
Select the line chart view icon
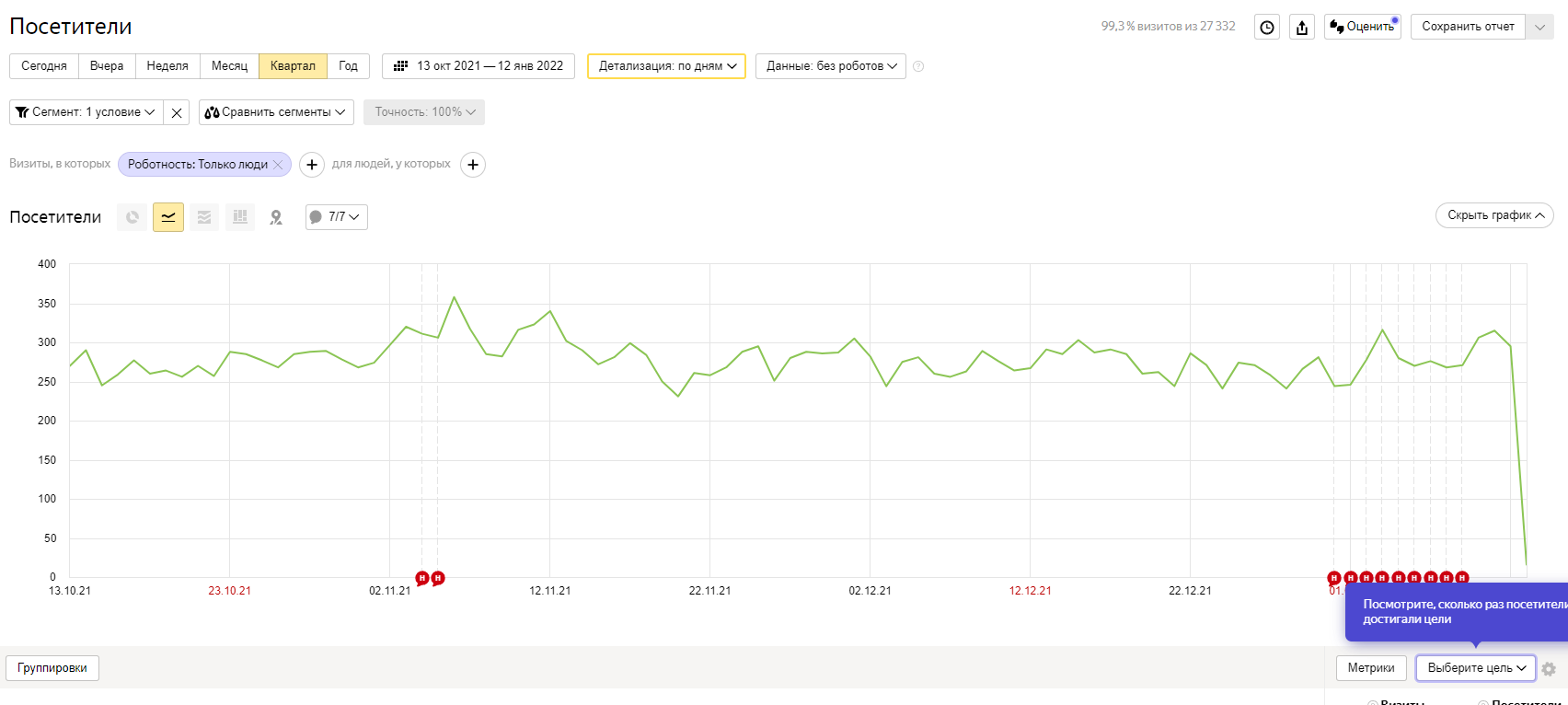point(168,217)
